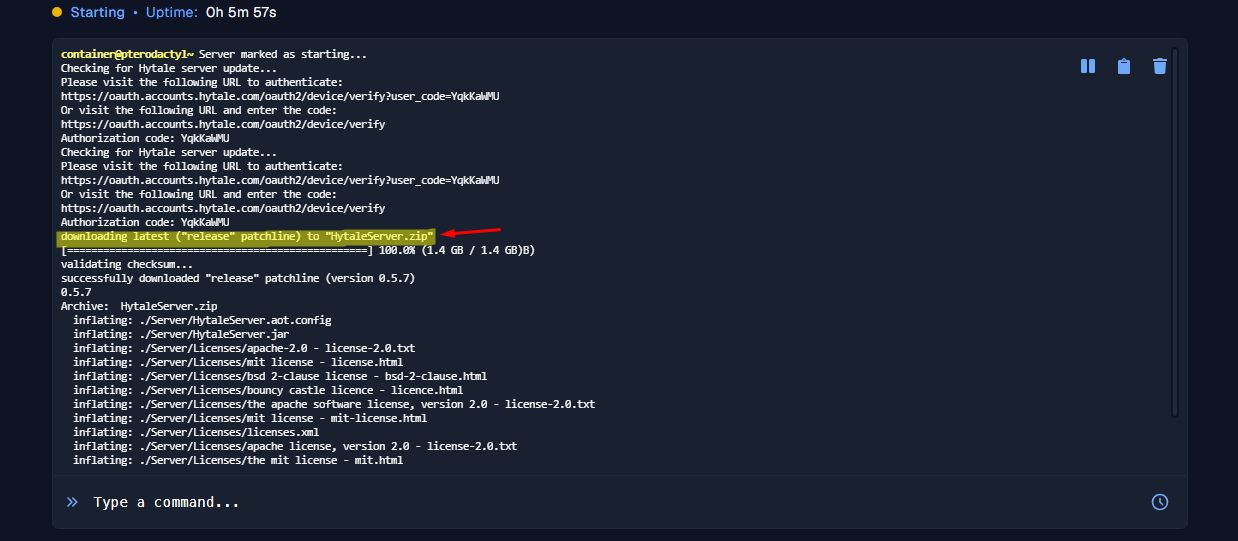Copy console log using the clipboard icon

[1124, 66]
